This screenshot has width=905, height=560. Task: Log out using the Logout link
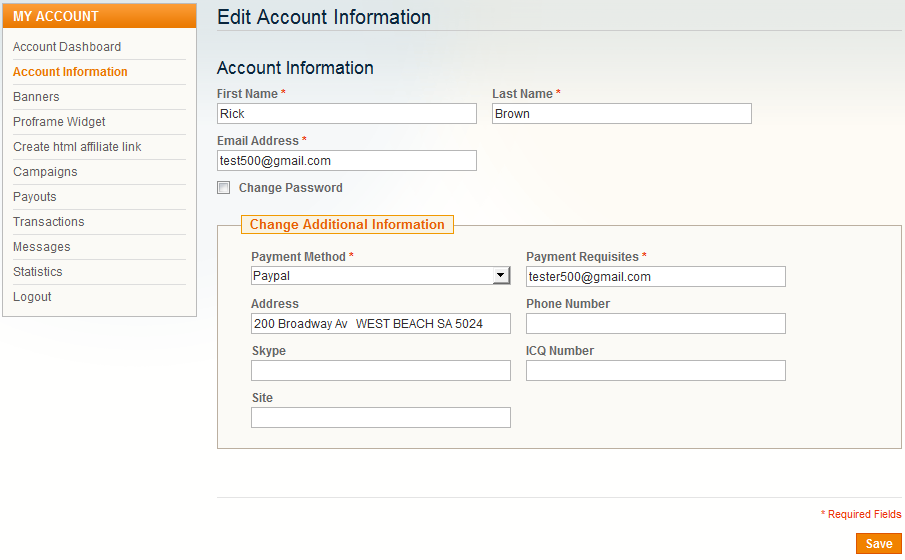click(x=32, y=297)
